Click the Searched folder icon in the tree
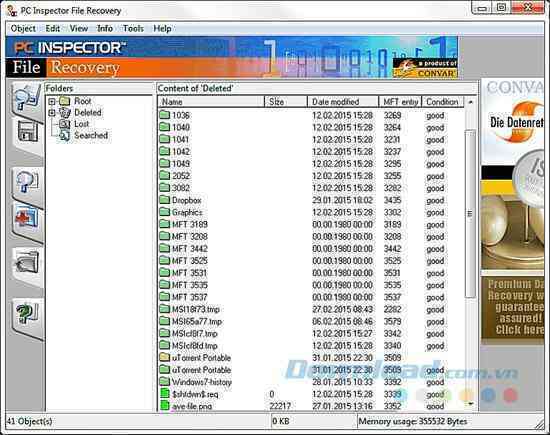Viewport: 550px width, 435px height. [65, 135]
